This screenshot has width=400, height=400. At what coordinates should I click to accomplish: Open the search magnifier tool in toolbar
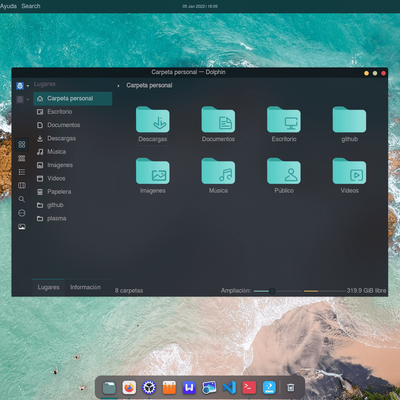tap(22, 199)
